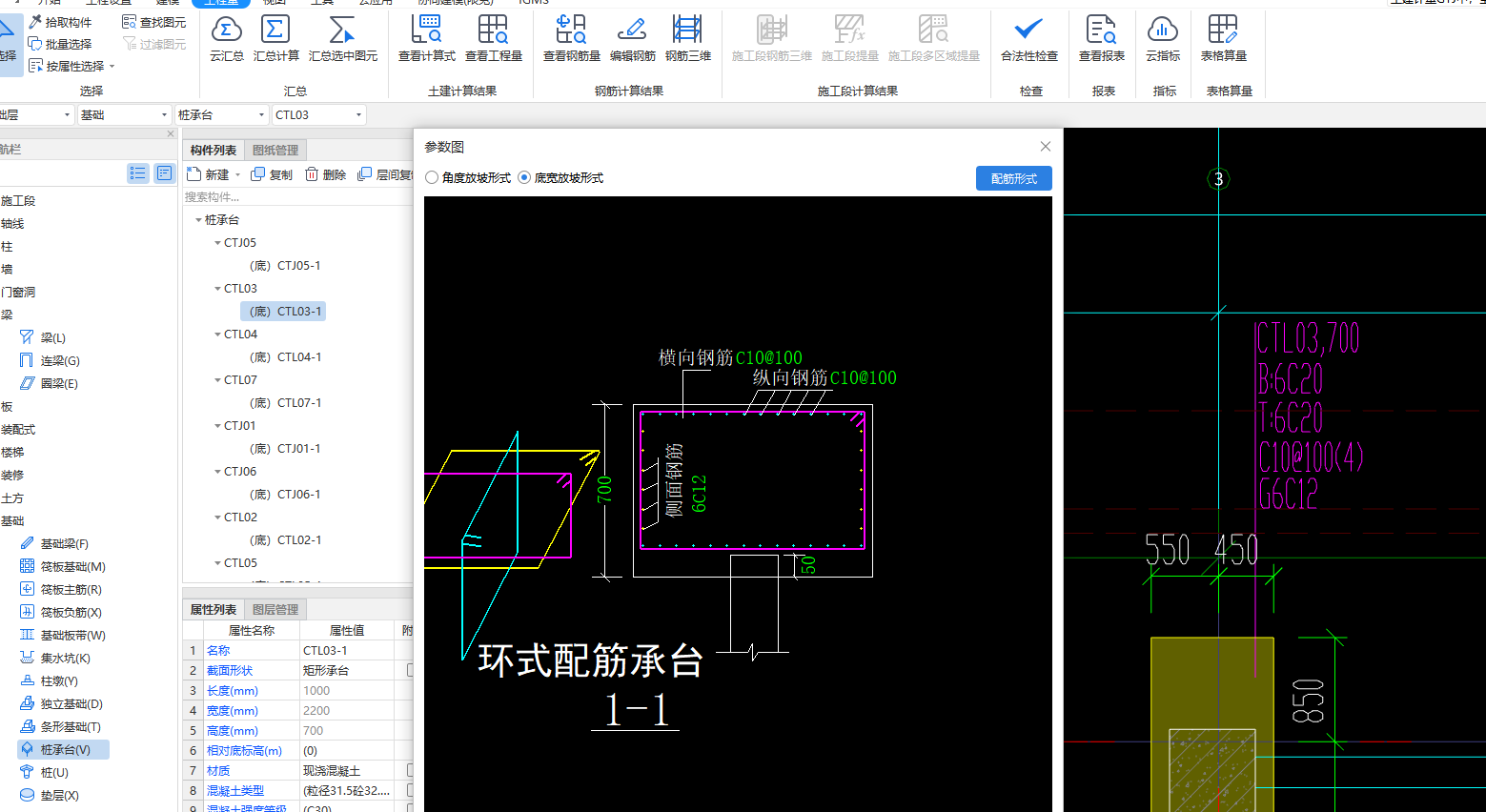Open the 装配式 navigation category
Image resolution: width=1486 pixels, height=812 pixels.
pos(18,429)
